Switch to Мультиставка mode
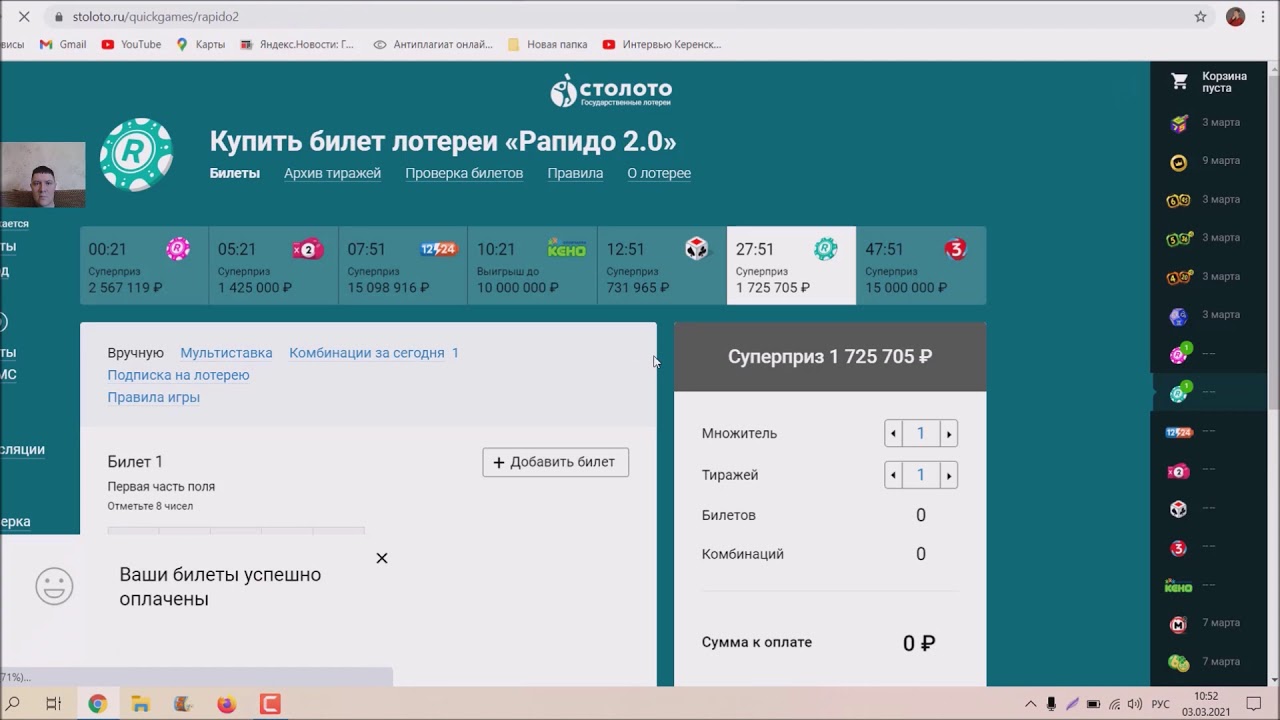This screenshot has width=1280, height=720. coord(226,353)
